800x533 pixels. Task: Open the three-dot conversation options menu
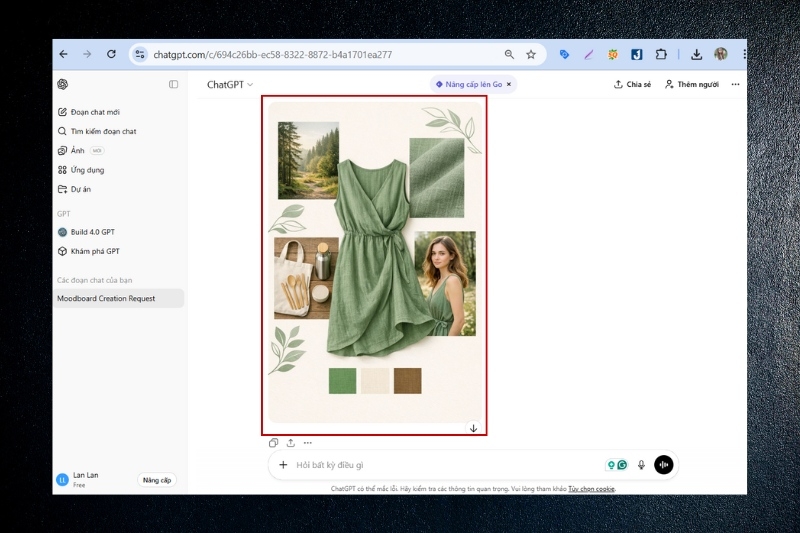(x=735, y=85)
